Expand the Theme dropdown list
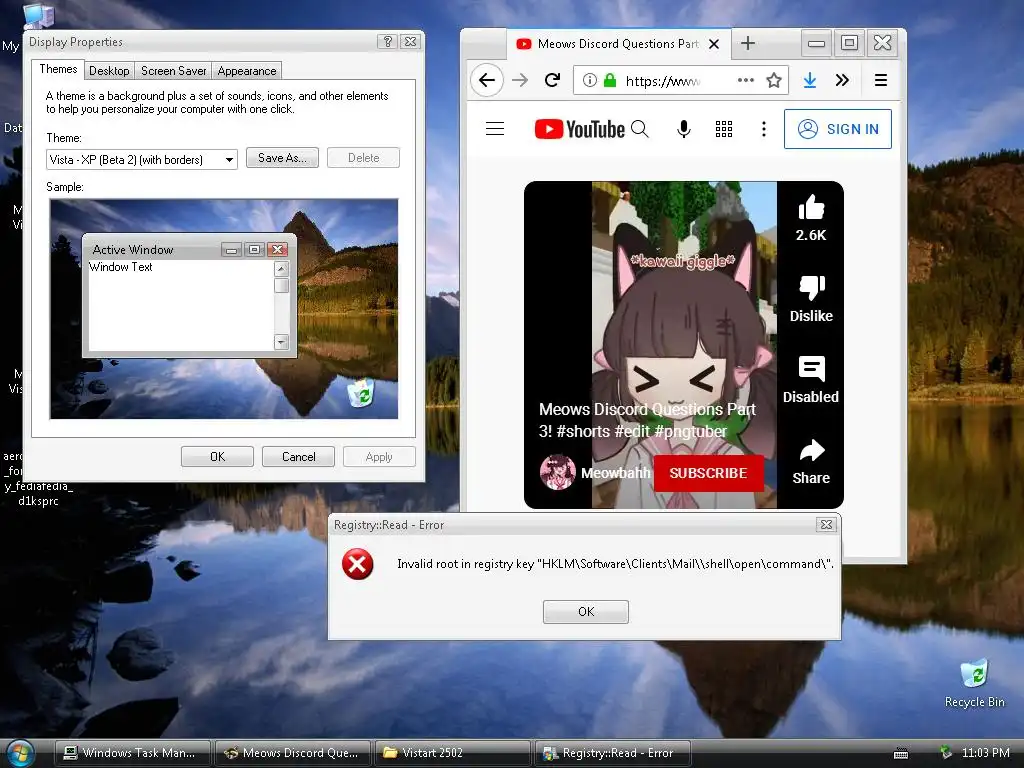 click(x=229, y=159)
